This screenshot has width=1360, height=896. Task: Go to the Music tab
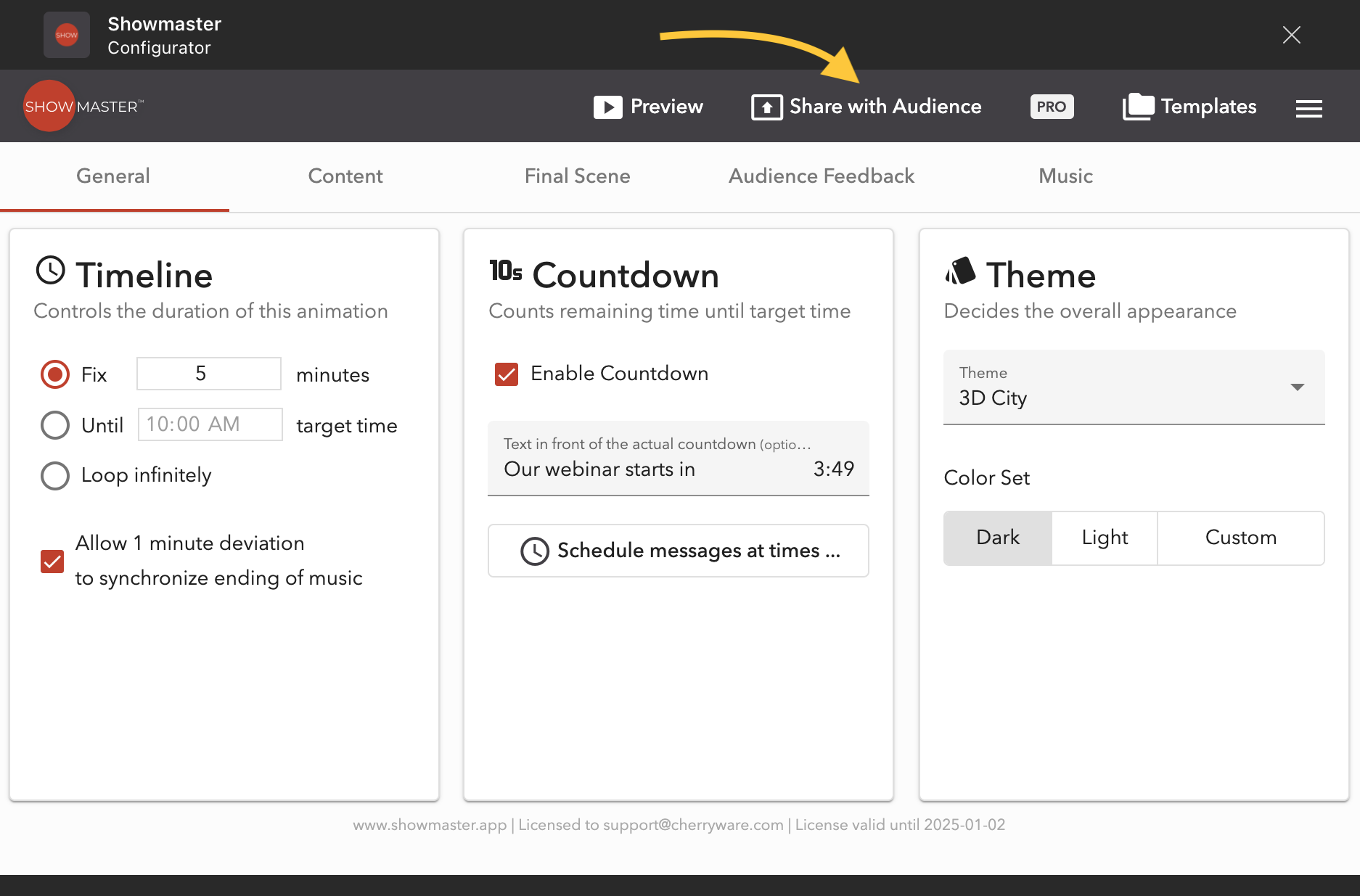pos(1065,176)
